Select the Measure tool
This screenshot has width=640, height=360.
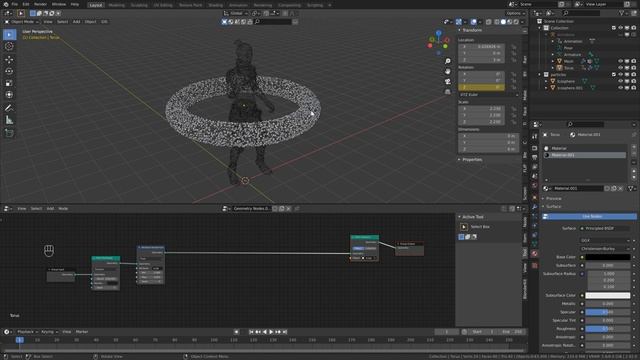pos(9,120)
